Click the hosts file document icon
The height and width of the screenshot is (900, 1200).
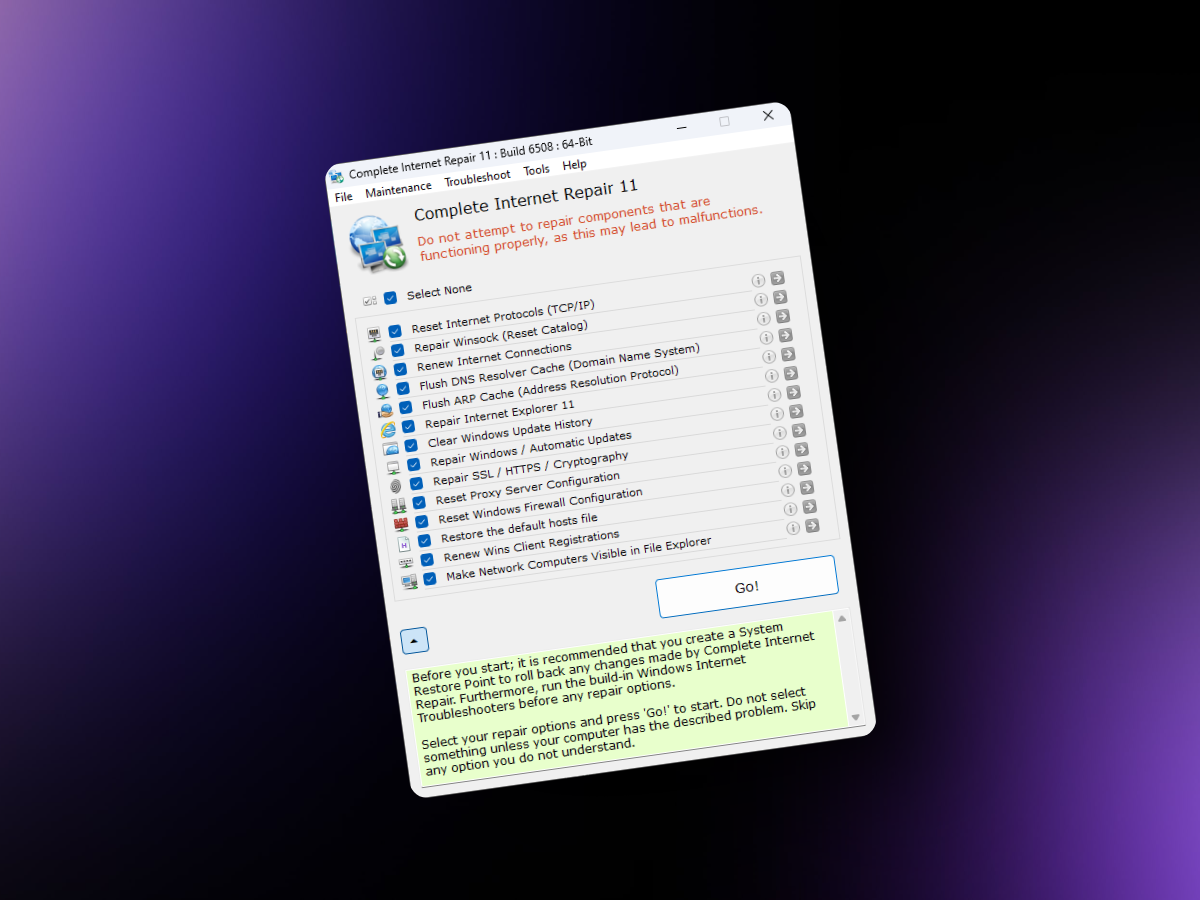pyautogui.click(x=404, y=544)
